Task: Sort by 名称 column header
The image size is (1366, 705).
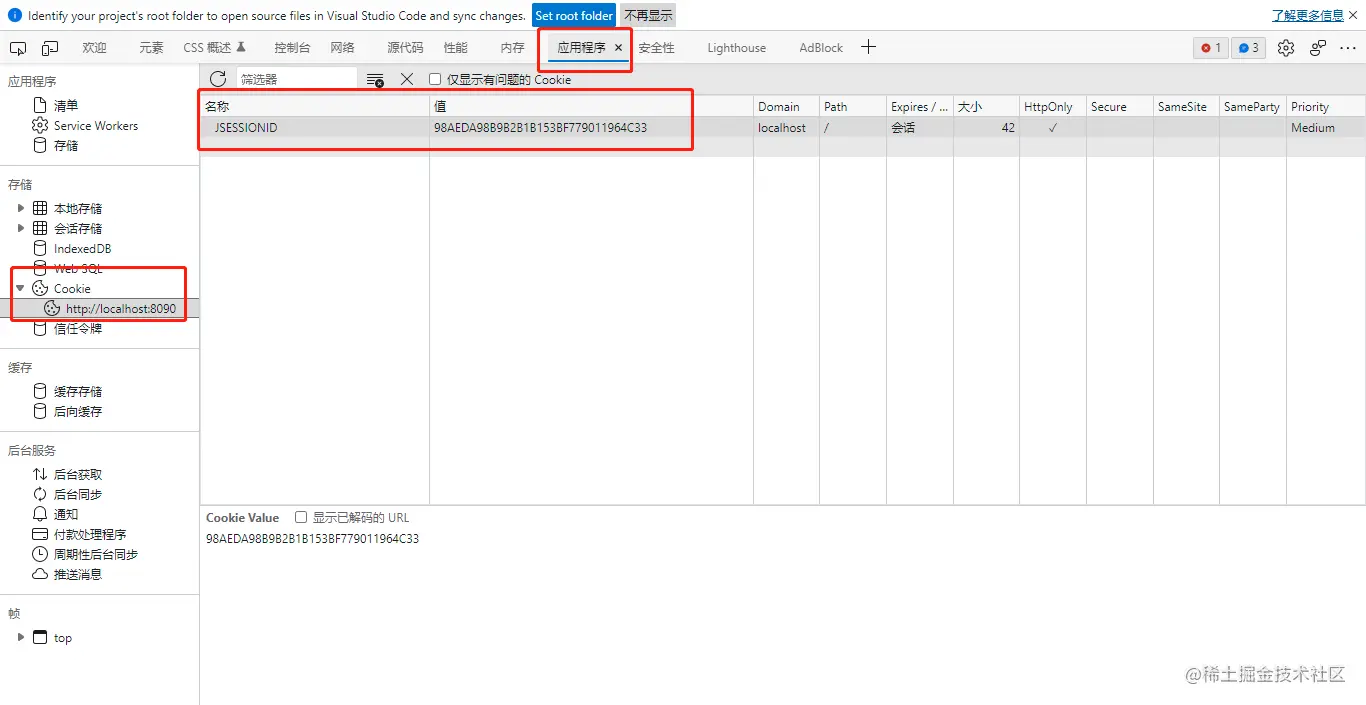Action: (x=315, y=106)
